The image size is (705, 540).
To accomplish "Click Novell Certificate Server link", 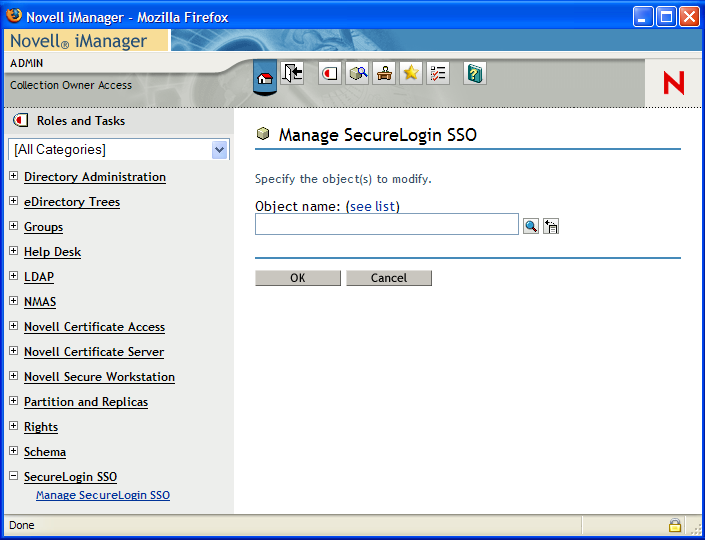I will (94, 352).
